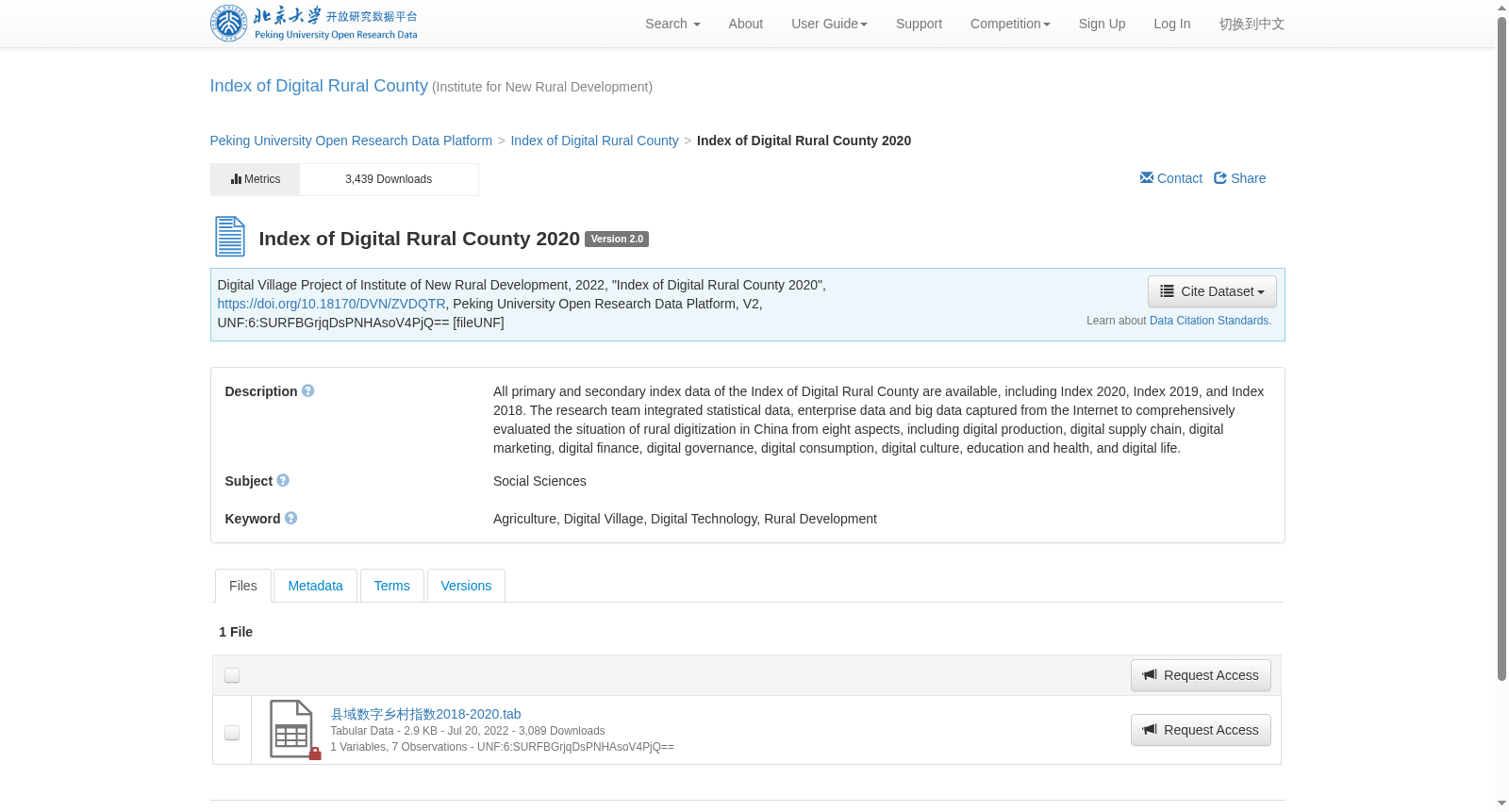This screenshot has height=812, width=1509.
Task: Select the Files tab
Action: pos(243,586)
